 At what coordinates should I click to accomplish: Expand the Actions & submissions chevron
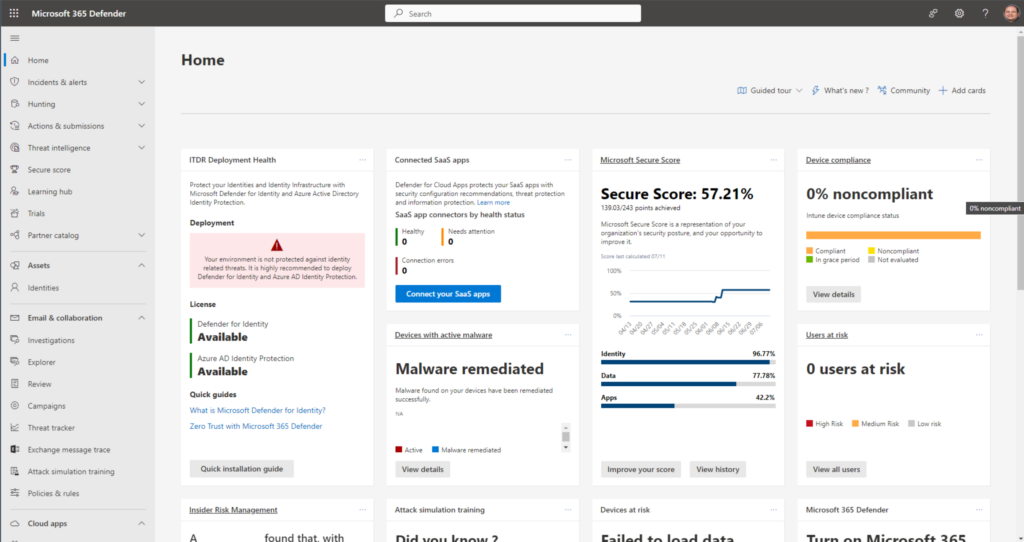coord(142,125)
